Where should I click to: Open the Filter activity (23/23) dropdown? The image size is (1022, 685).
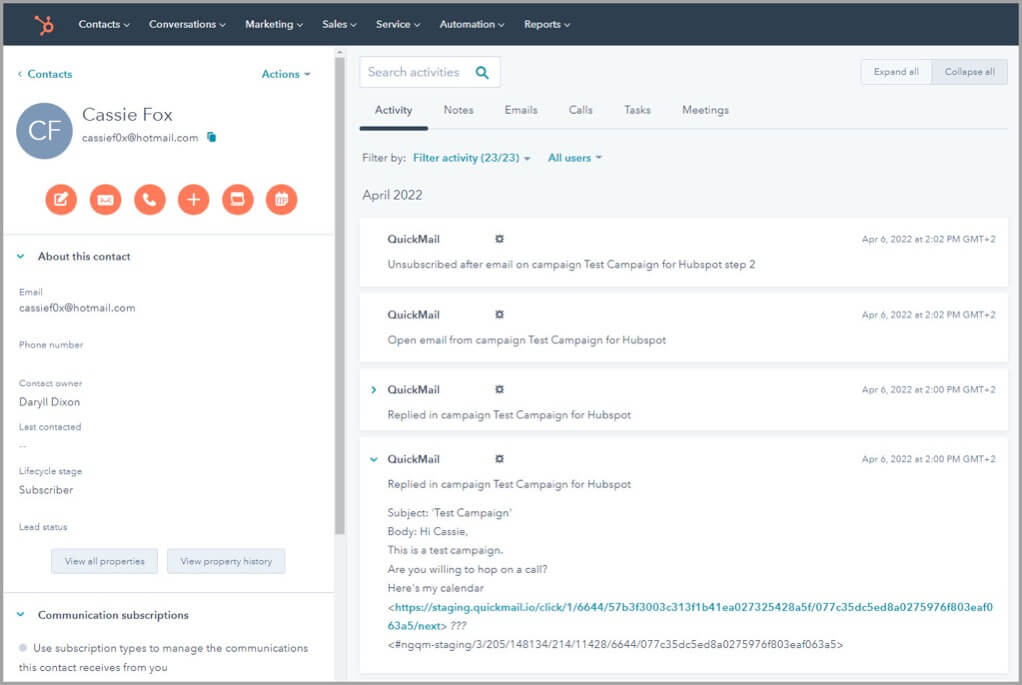coord(471,158)
